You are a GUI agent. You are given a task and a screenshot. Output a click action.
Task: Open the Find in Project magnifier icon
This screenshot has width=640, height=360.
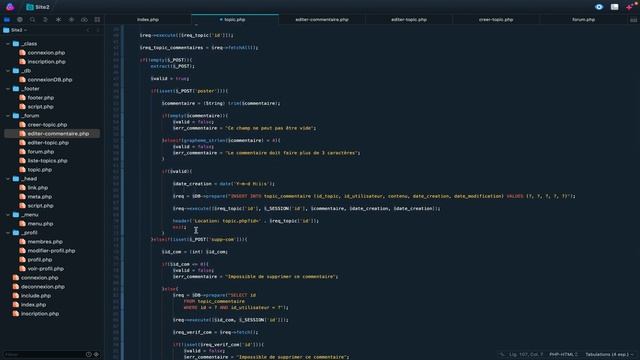[x=32, y=20]
